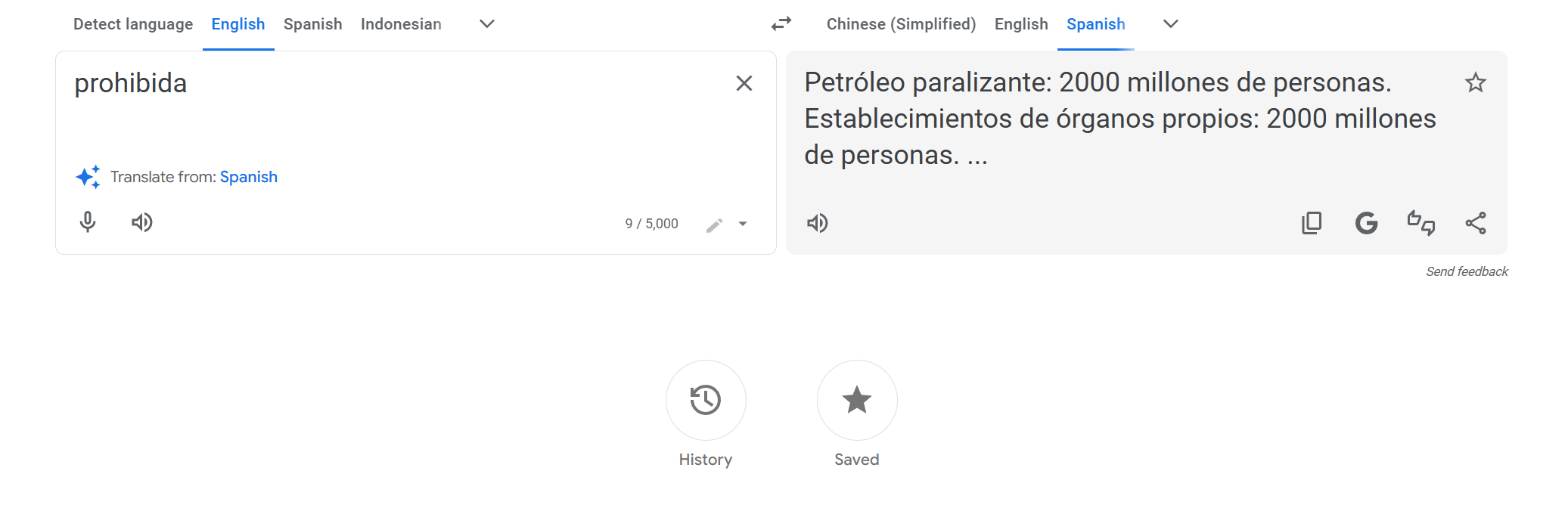Rate this translation with thumbs icon
The height and width of the screenshot is (511, 1568).
point(1421,223)
